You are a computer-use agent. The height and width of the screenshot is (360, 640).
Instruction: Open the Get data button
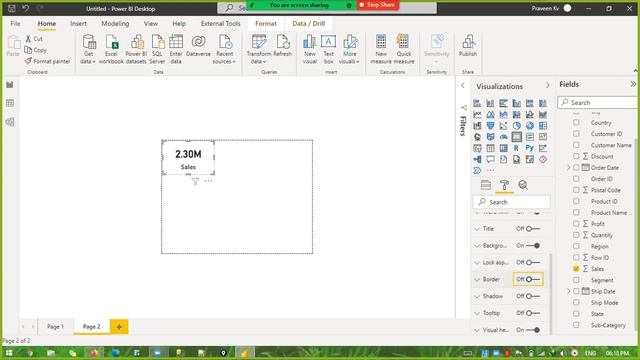click(x=88, y=49)
